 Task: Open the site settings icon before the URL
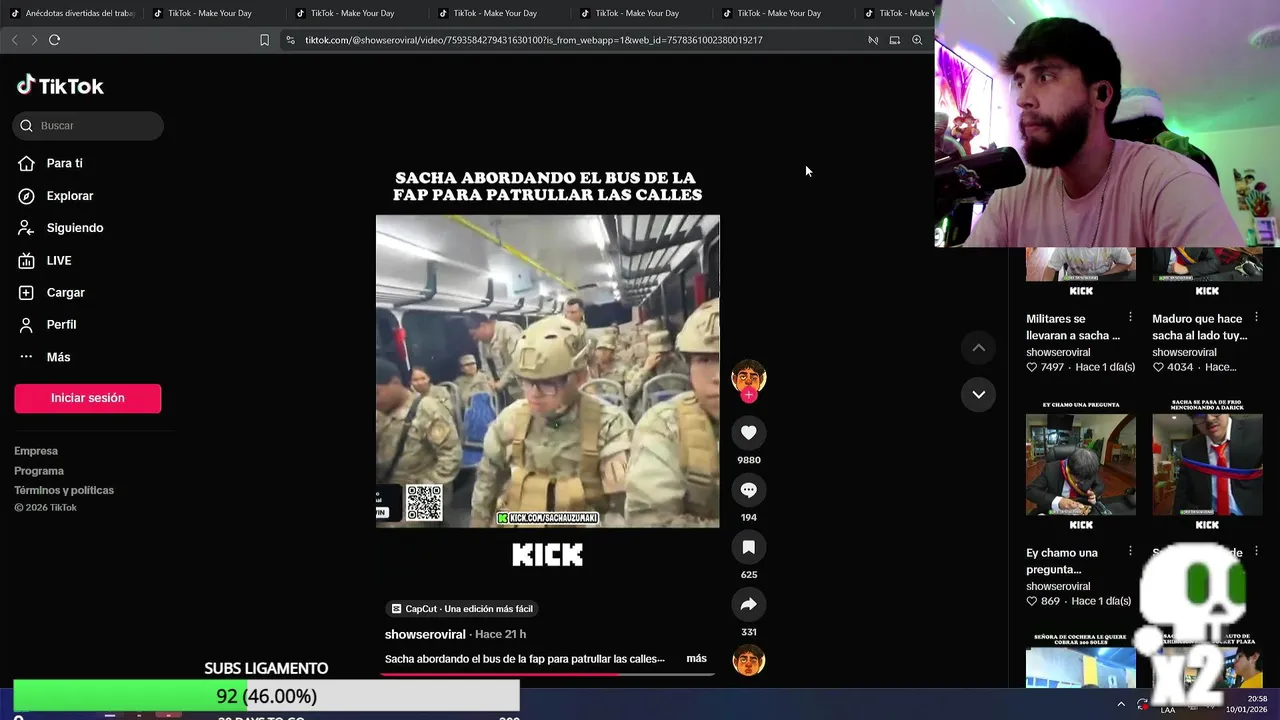click(x=290, y=40)
